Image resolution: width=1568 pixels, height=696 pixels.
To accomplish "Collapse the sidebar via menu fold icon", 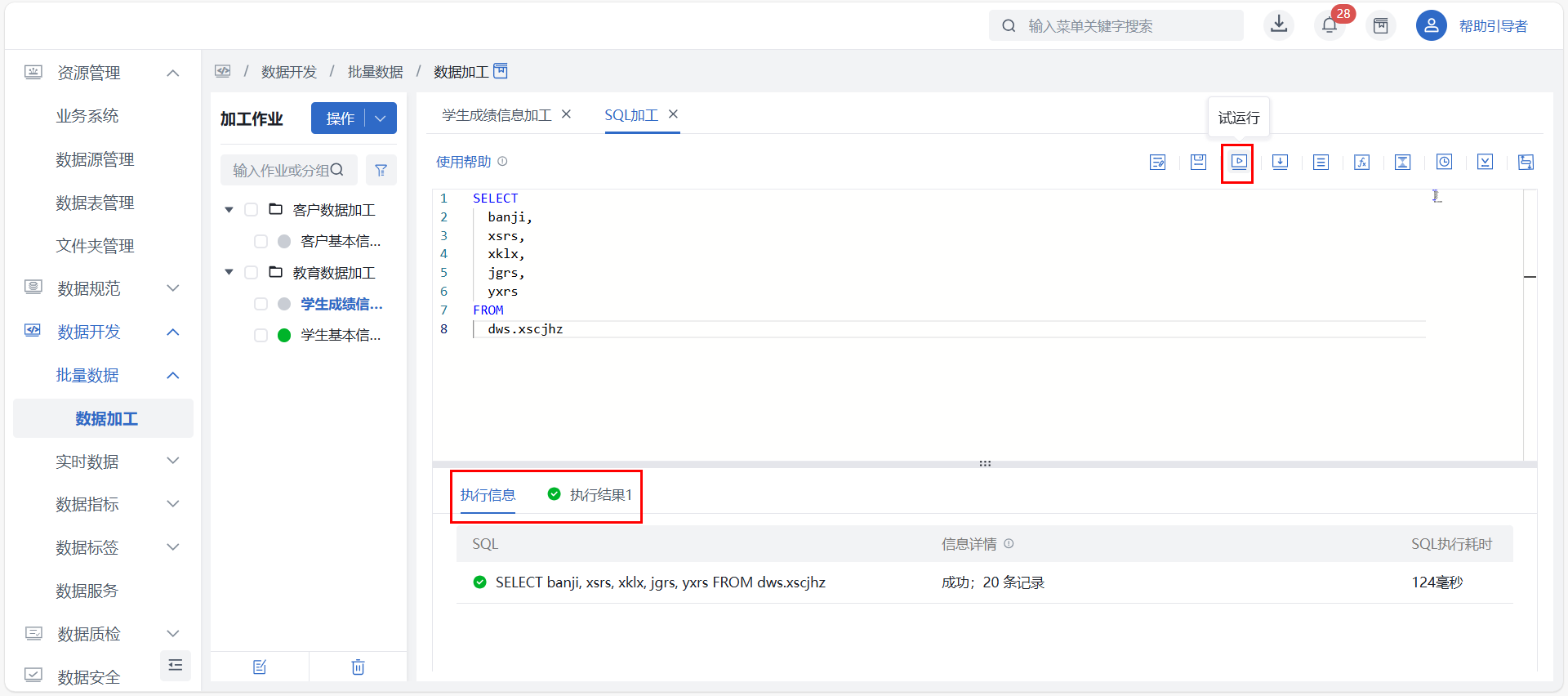I will 175,665.
